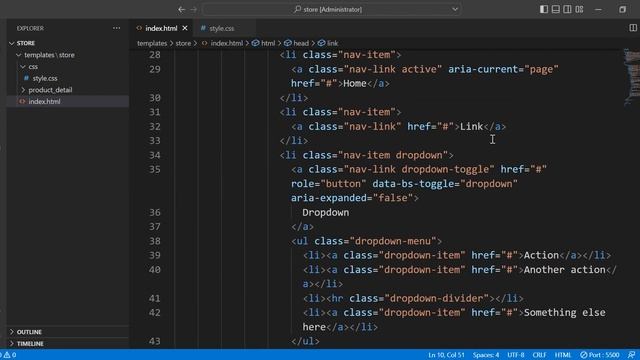640x360 pixels.
Task: Select index.html in the explorer tree
Action: (44, 101)
